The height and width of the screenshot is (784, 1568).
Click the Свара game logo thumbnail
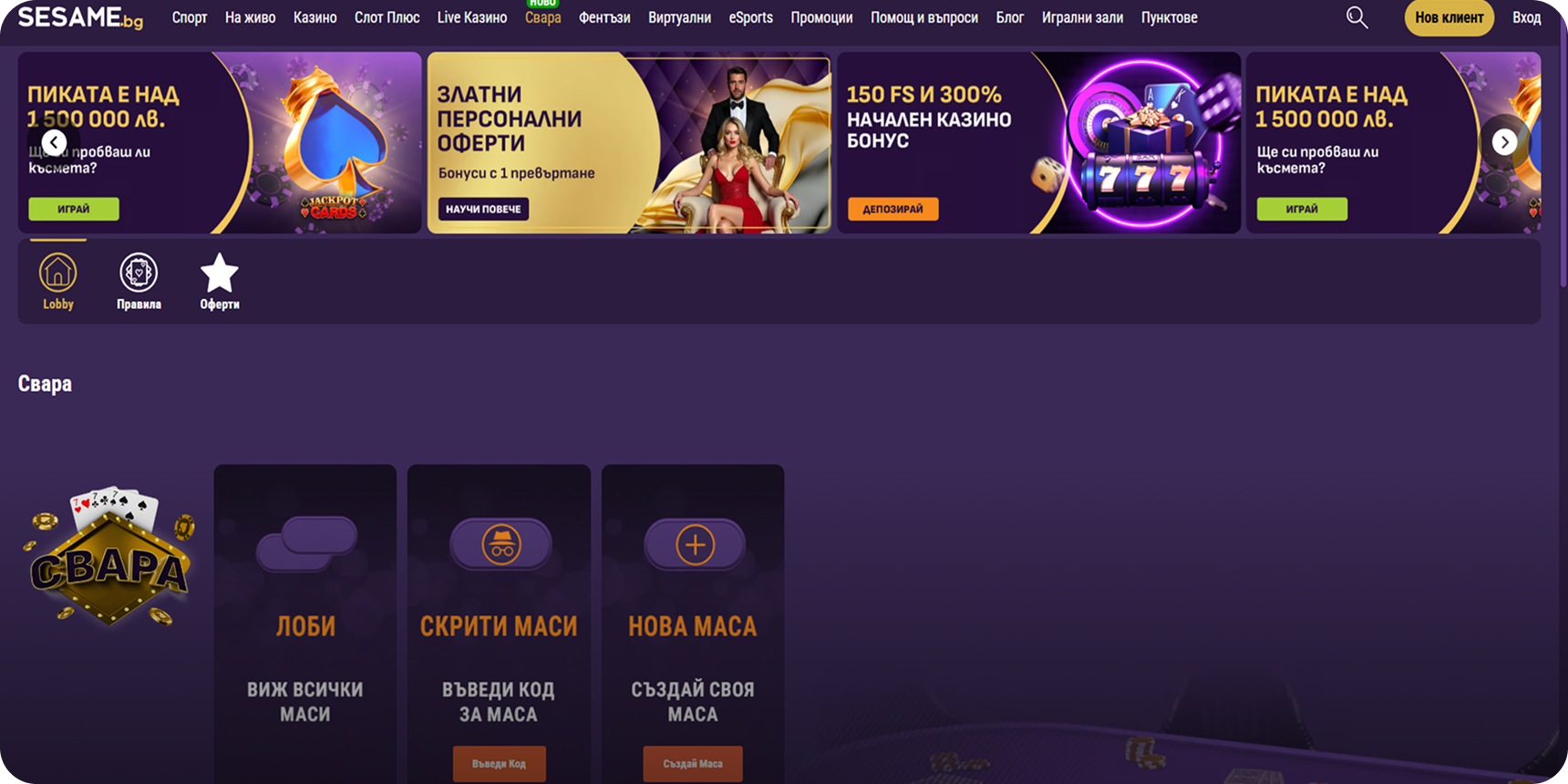coord(109,556)
